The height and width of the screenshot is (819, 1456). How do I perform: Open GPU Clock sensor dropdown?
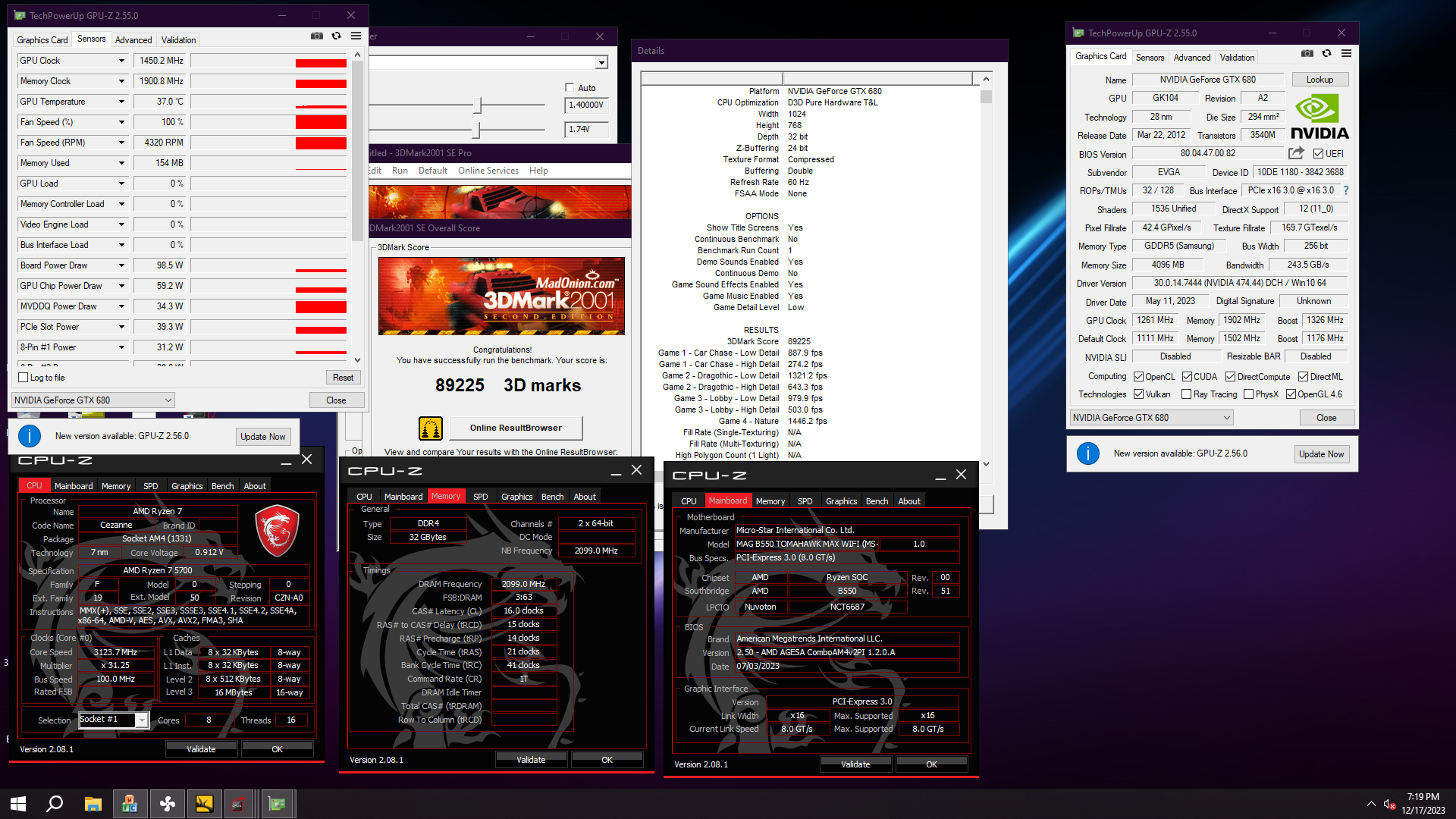pyautogui.click(x=121, y=61)
